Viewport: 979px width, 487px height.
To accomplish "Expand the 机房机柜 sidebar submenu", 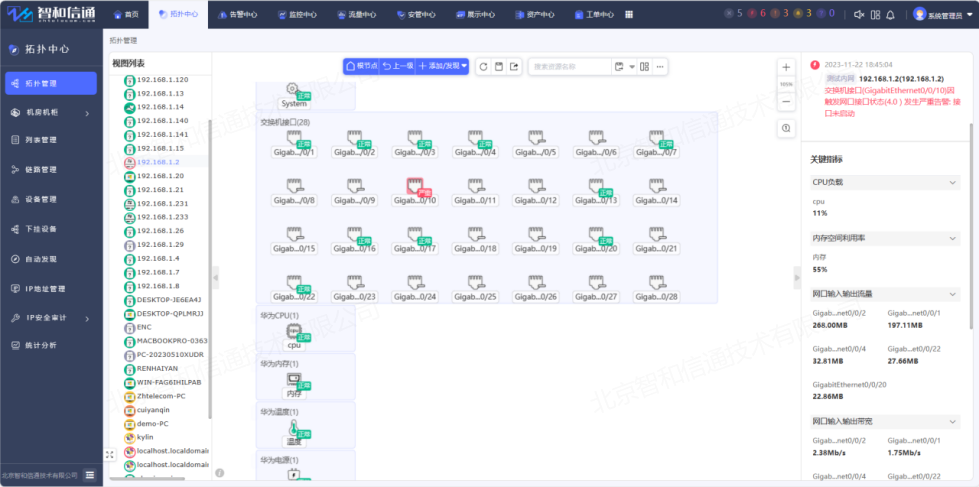I will 87,113.
